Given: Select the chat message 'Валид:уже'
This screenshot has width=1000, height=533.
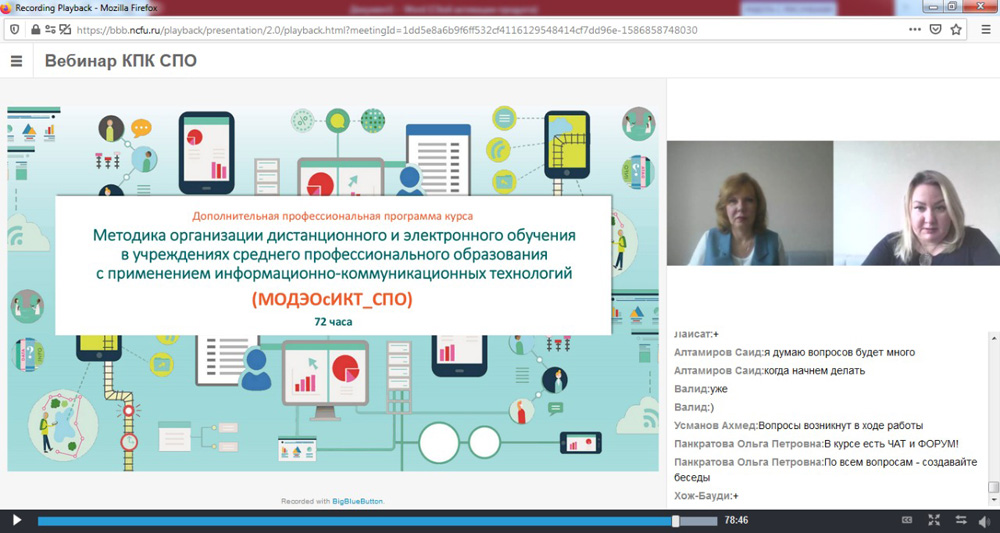Looking at the screenshot, I should tap(701, 389).
